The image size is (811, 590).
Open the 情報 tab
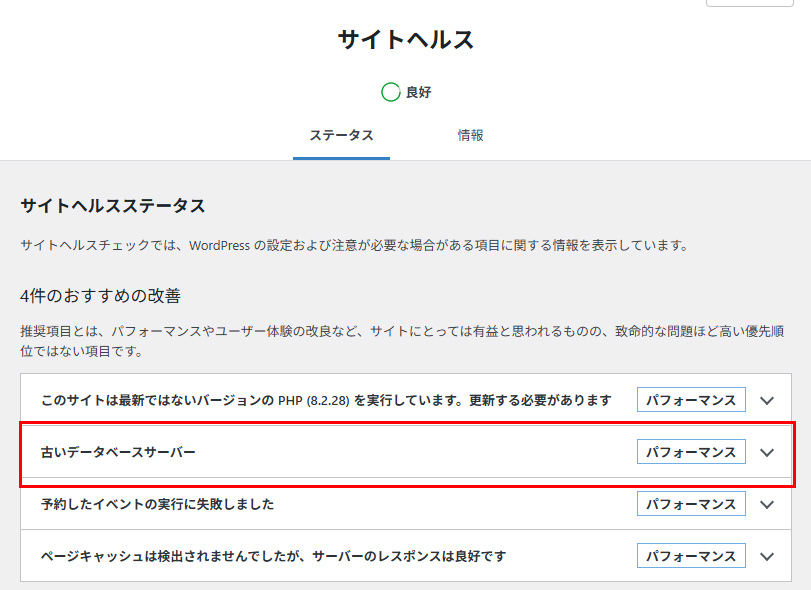coord(471,136)
